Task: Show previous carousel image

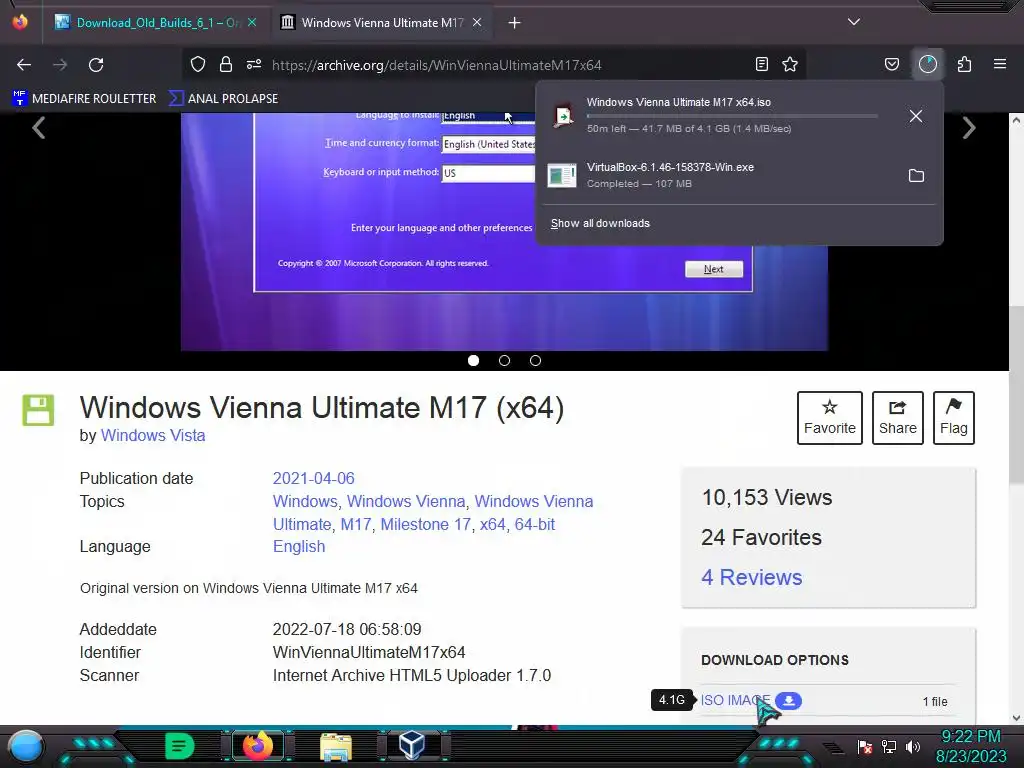Action: click(x=39, y=127)
